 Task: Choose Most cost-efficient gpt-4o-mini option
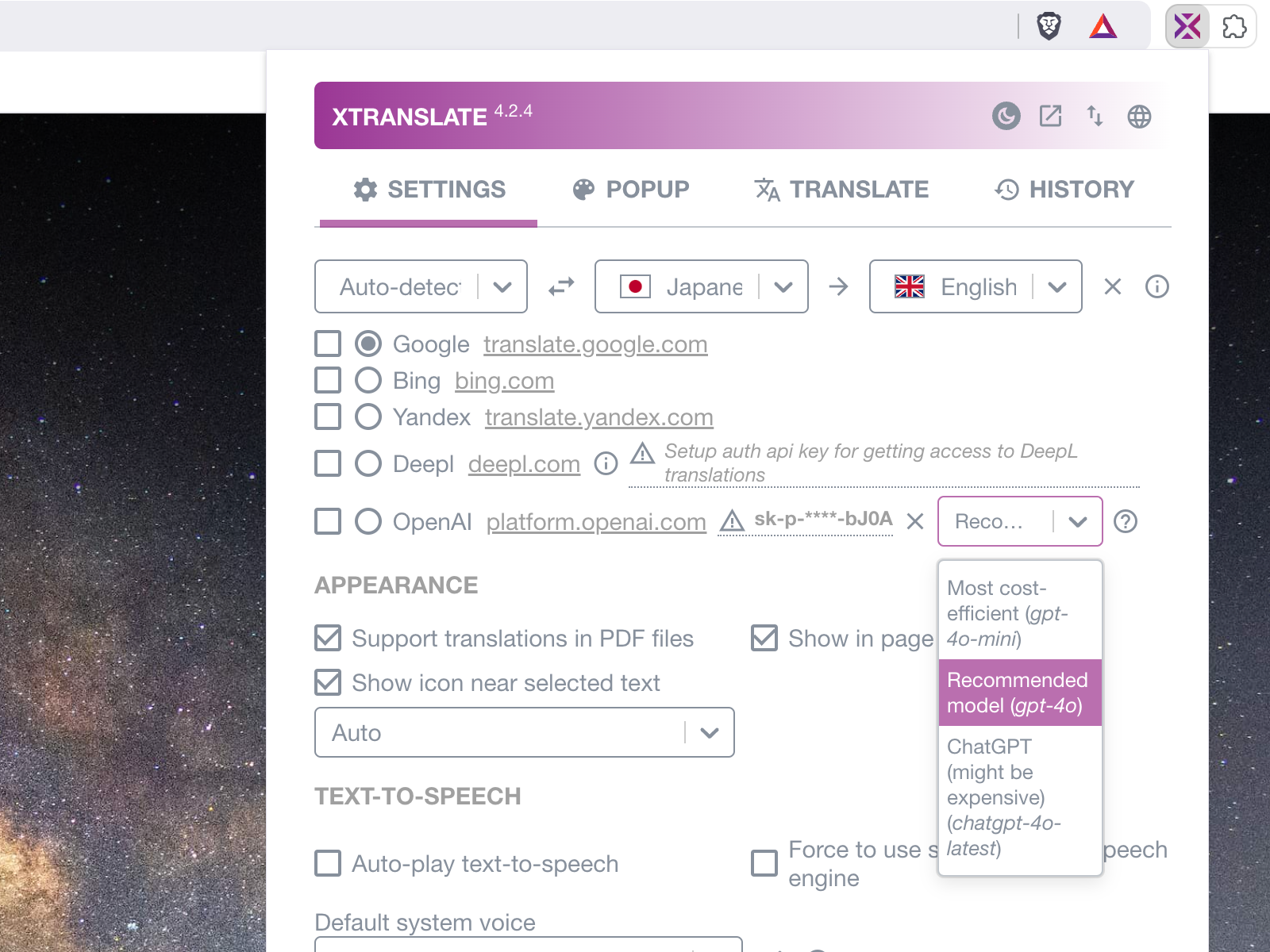tap(1020, 612)
